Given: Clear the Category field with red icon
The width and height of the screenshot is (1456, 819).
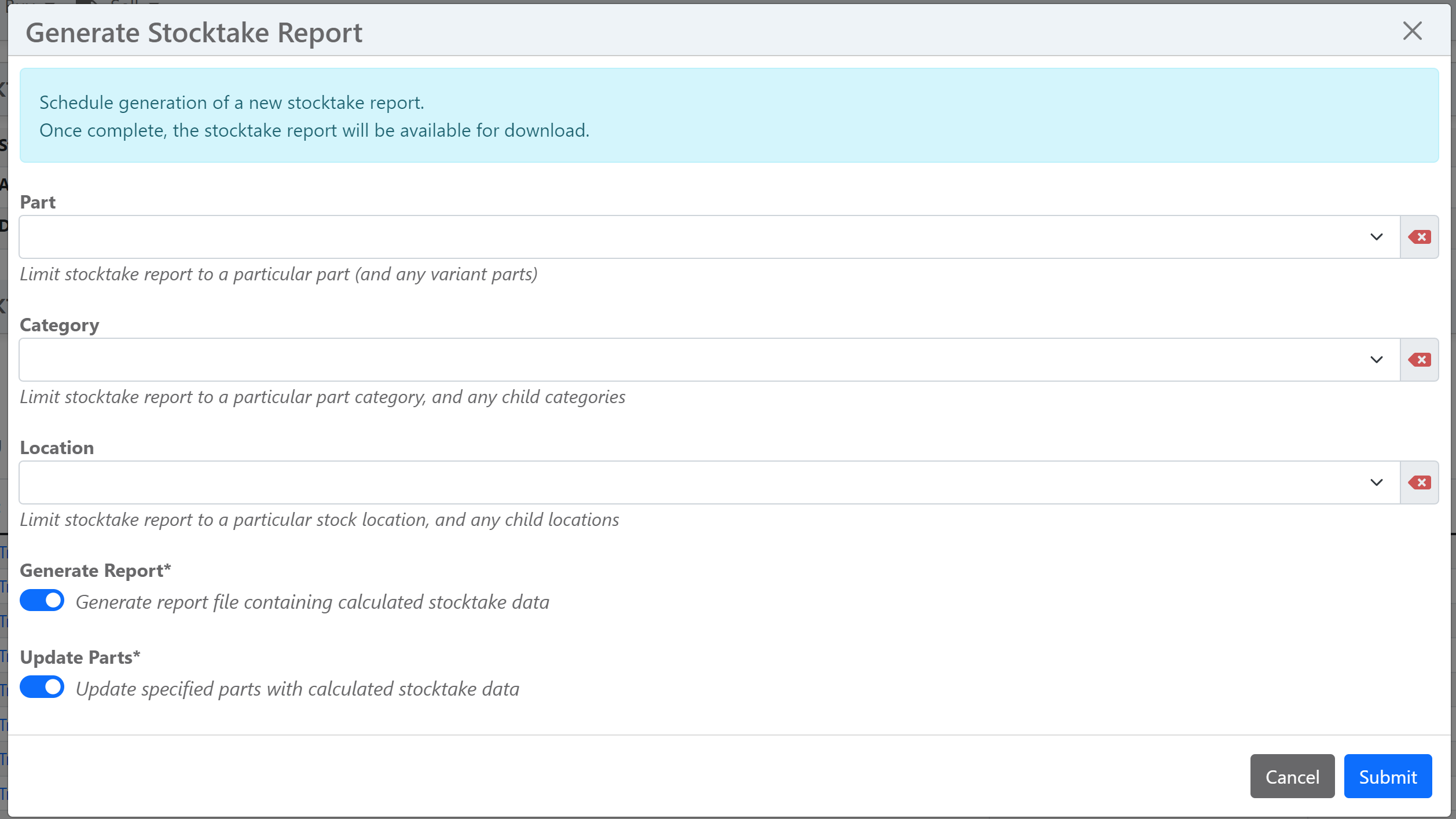Looking at the screenshot, I should coord(1419,360).
